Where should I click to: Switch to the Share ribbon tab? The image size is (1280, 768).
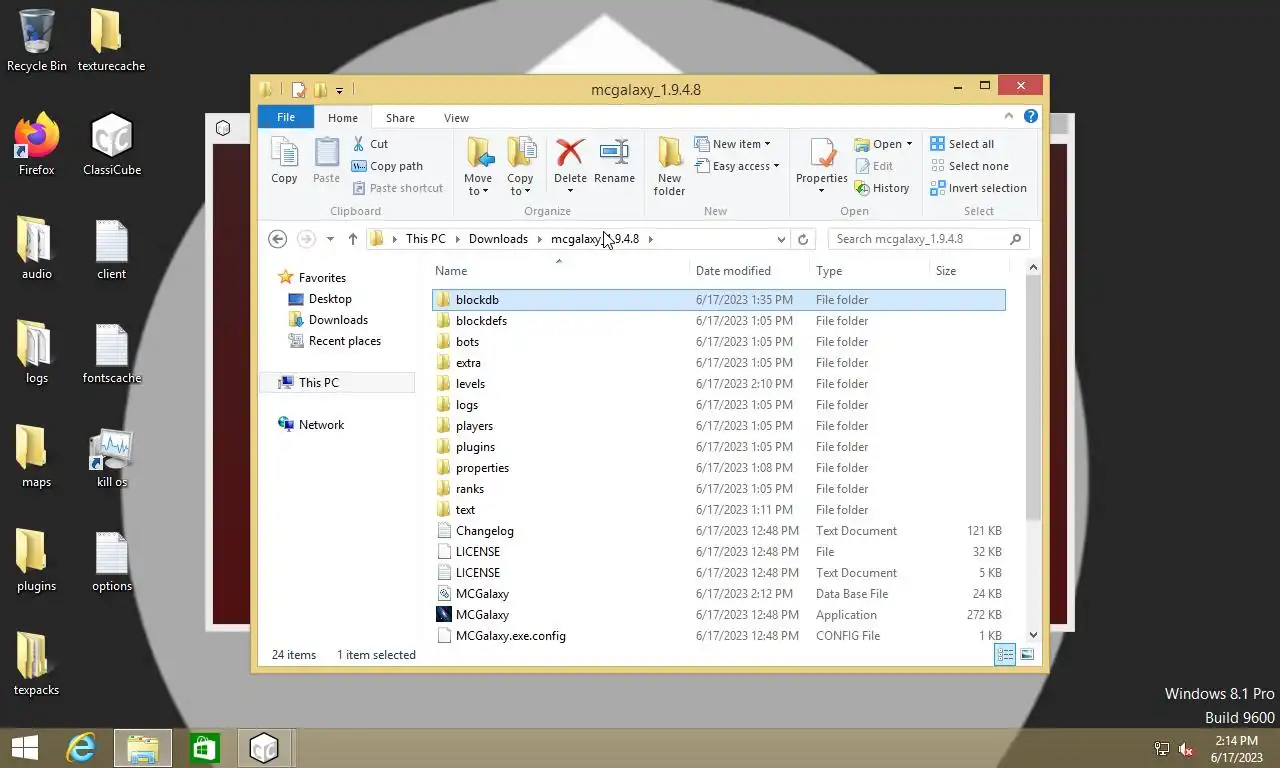pyautogui.click(x=400, y=118)
